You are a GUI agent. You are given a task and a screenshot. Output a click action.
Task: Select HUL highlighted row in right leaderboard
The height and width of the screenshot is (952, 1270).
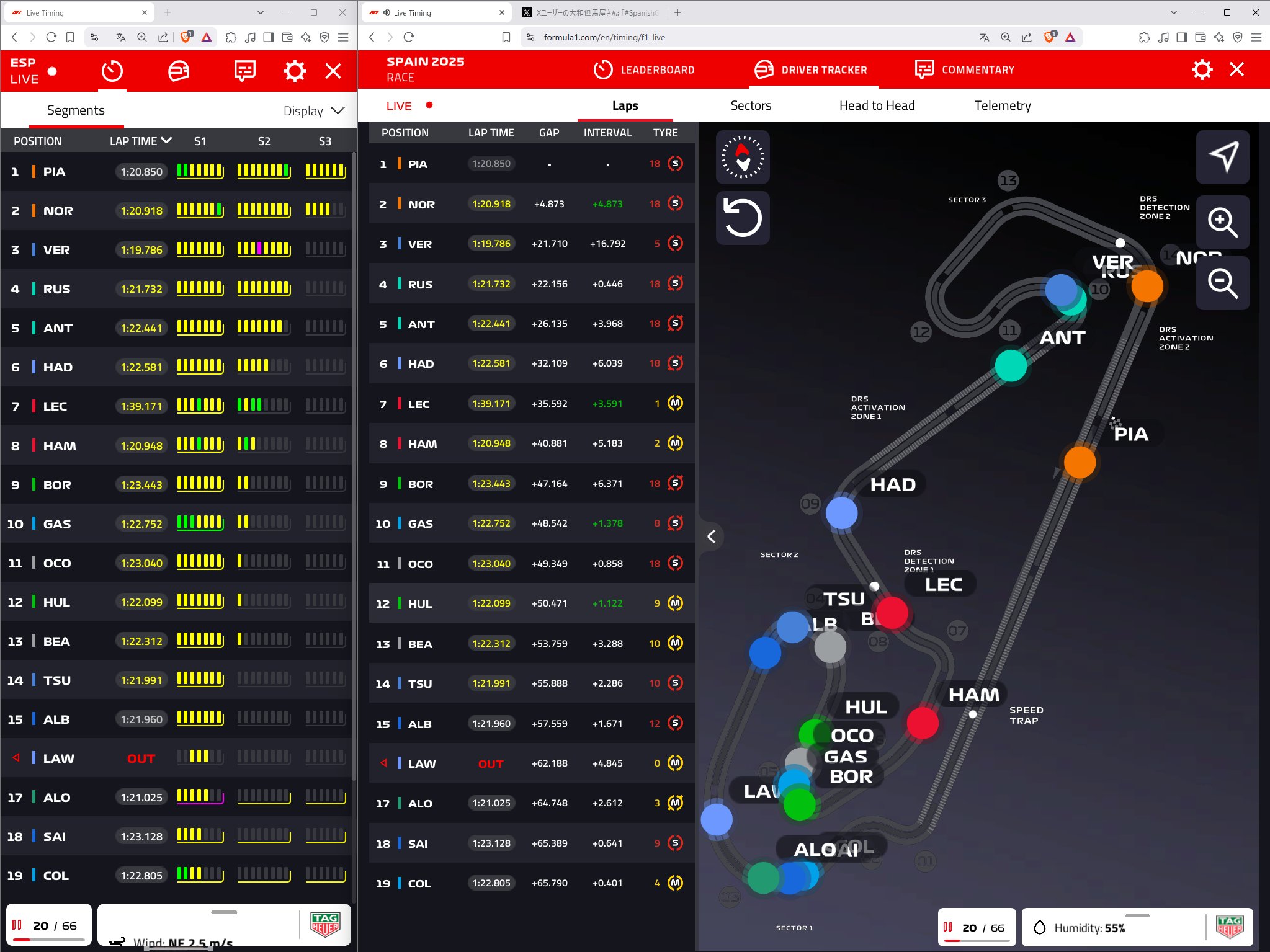point(532,603)
